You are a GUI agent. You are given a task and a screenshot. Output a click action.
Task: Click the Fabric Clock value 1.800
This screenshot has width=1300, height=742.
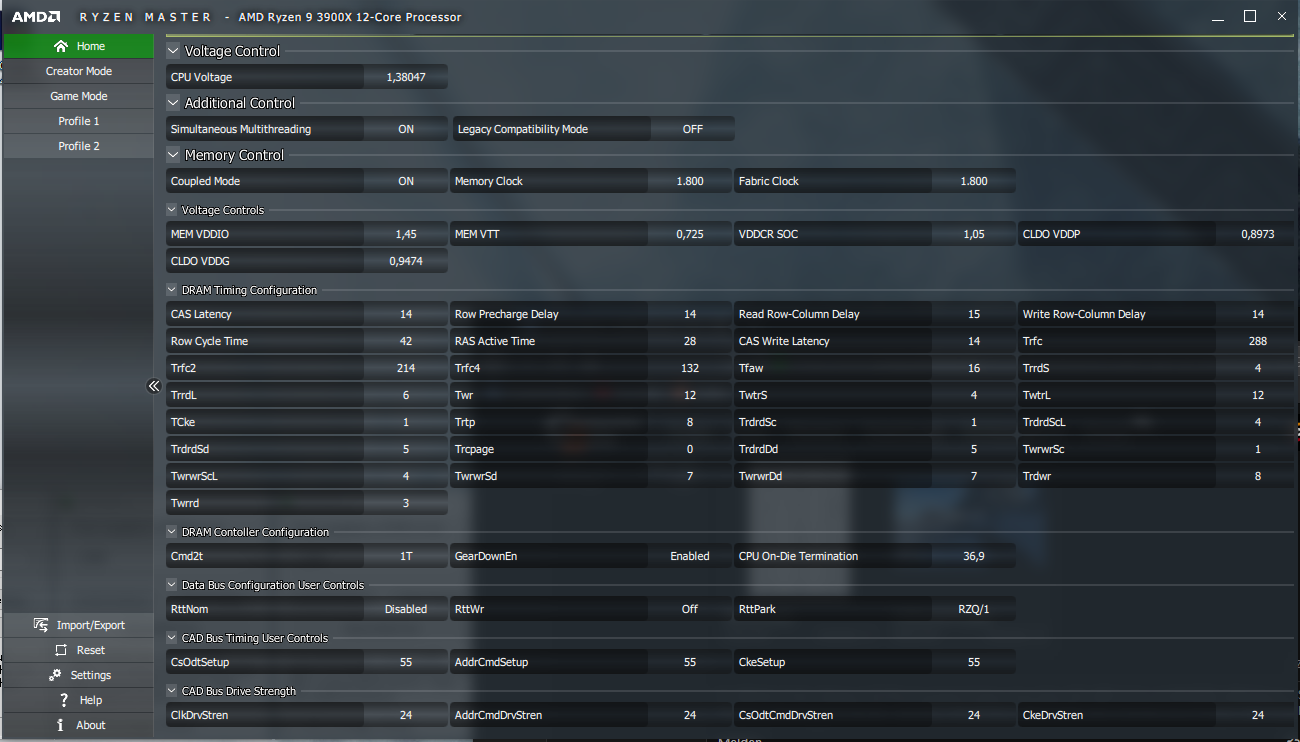(974, 181)
